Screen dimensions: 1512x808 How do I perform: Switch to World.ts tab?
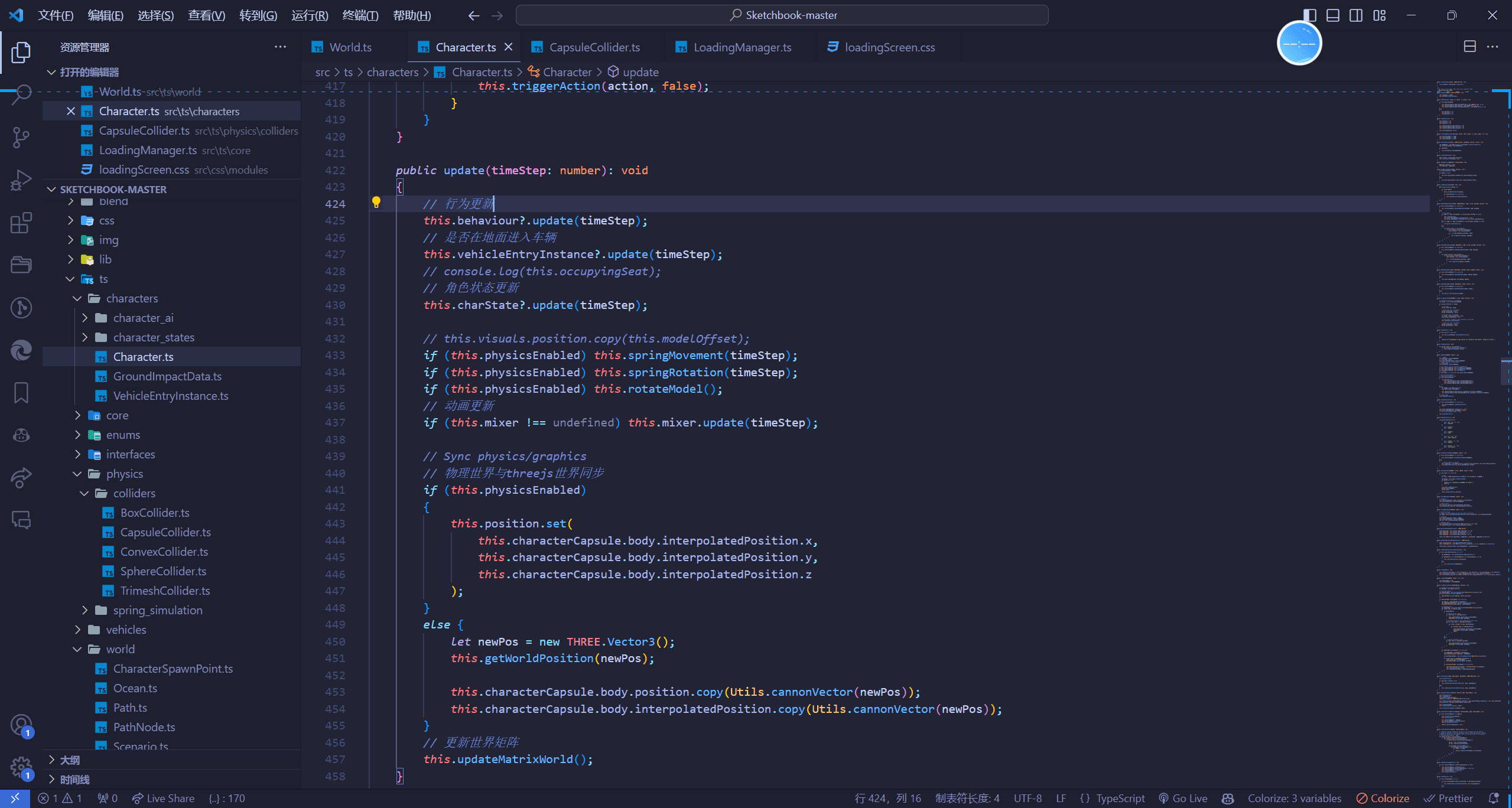350,47
